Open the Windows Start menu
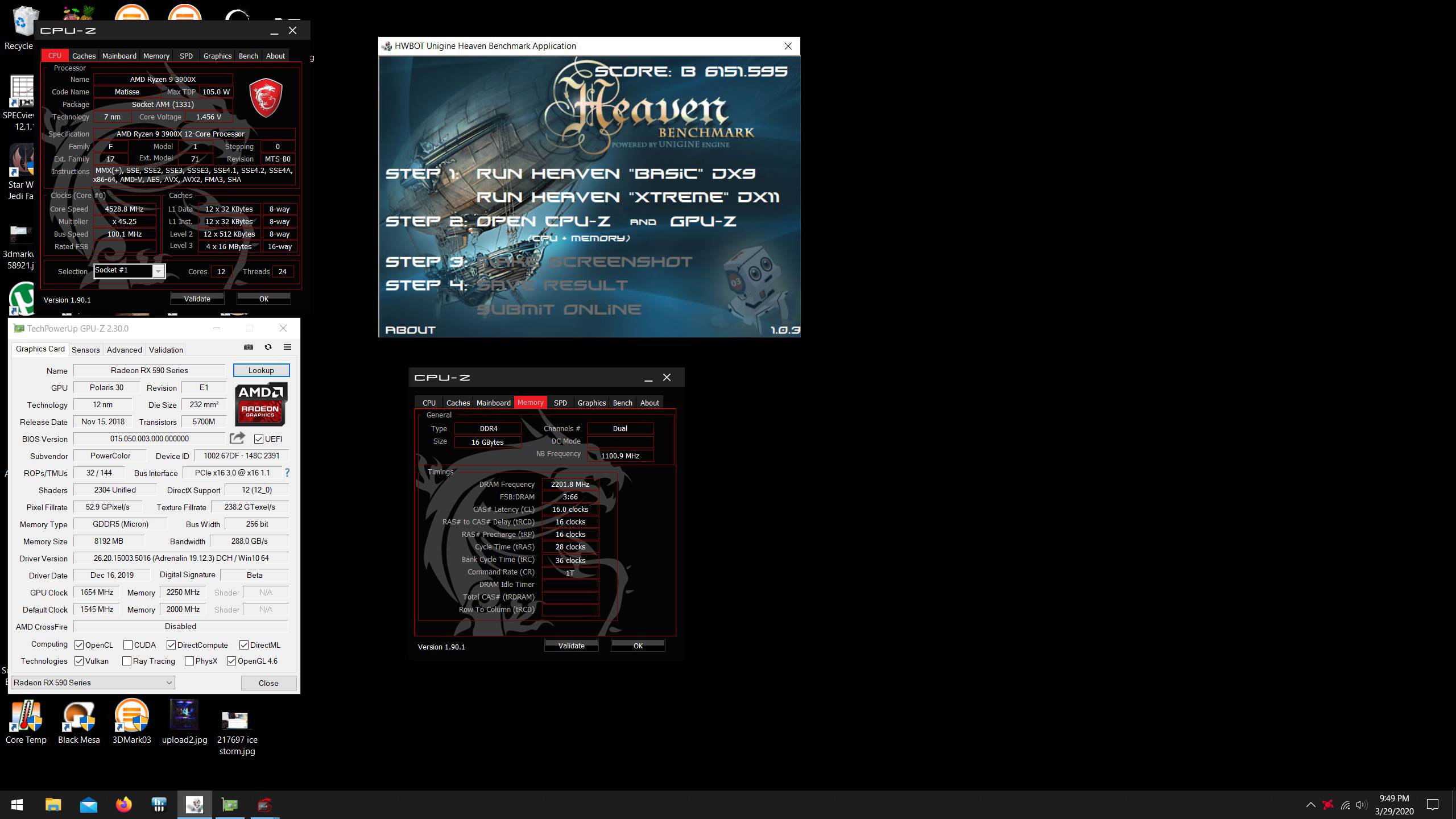The width and height of the screenshot is (1456, 819). 17,805
